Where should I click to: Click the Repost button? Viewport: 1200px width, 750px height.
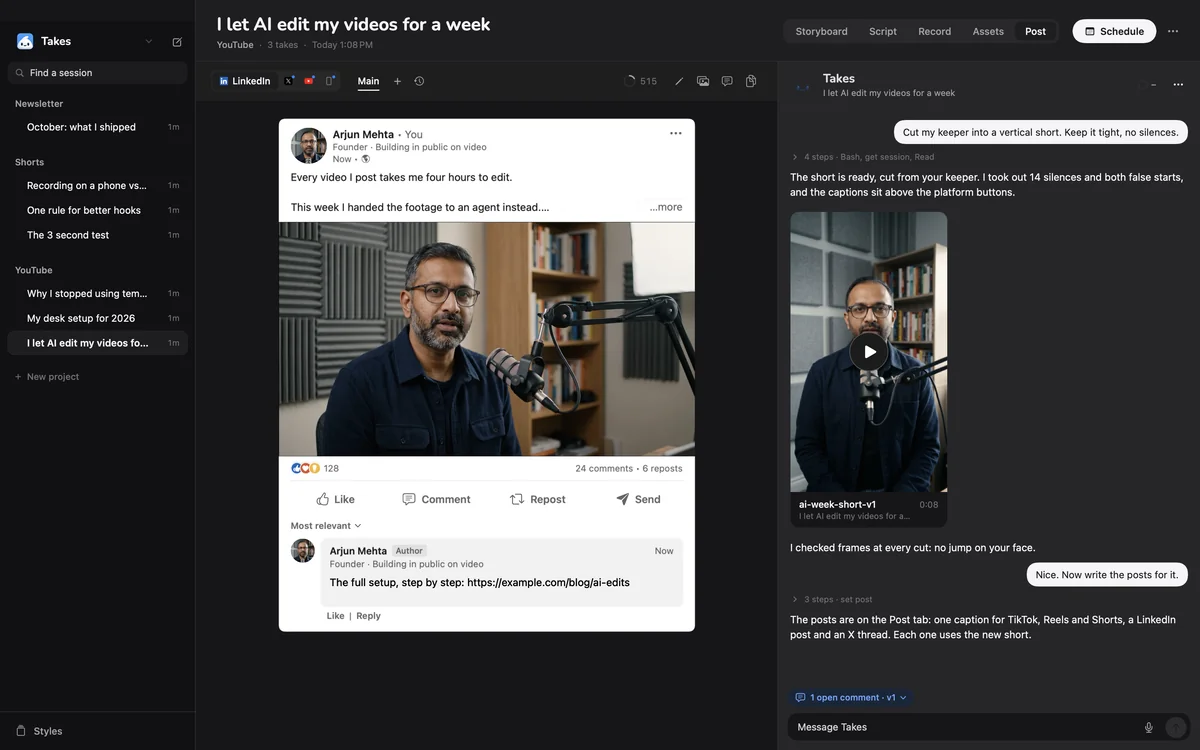coord(538,499)
